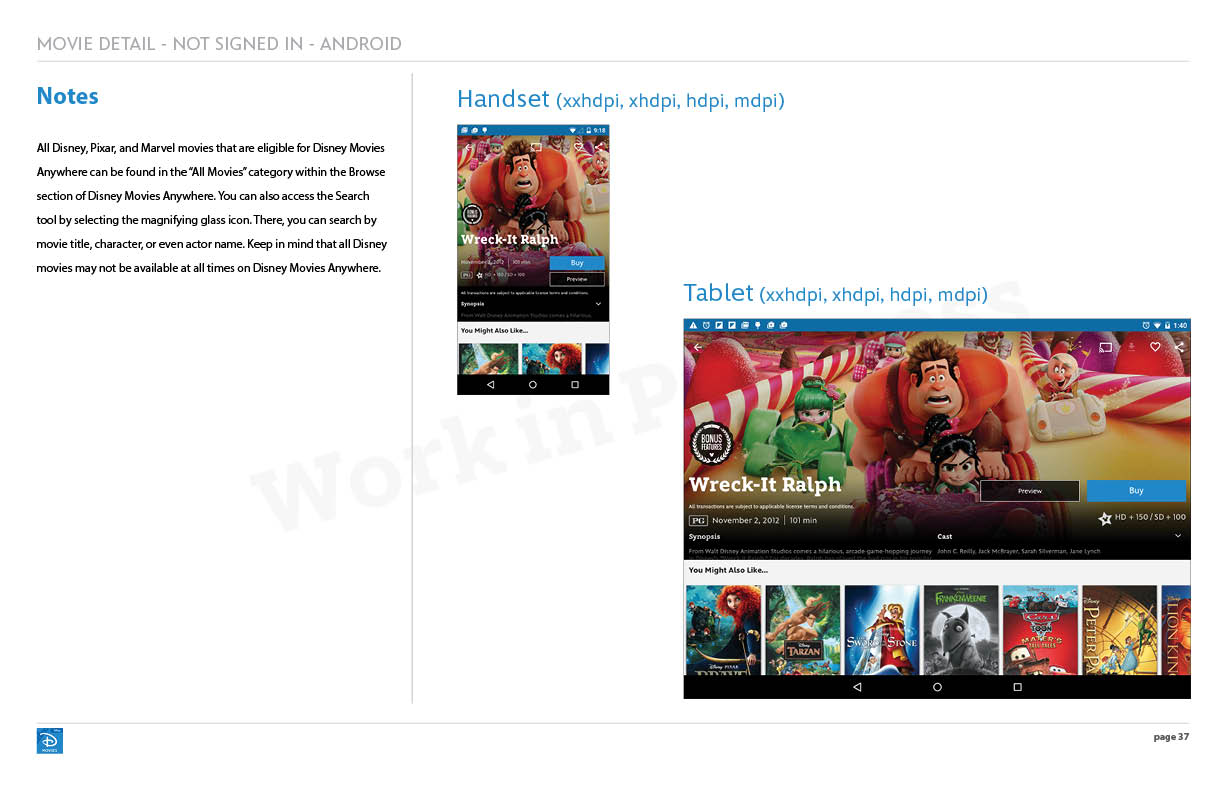
Task: Open the Tarzan thumbnail on the handset
Action: pyautogui.click(x=489, y=359)
